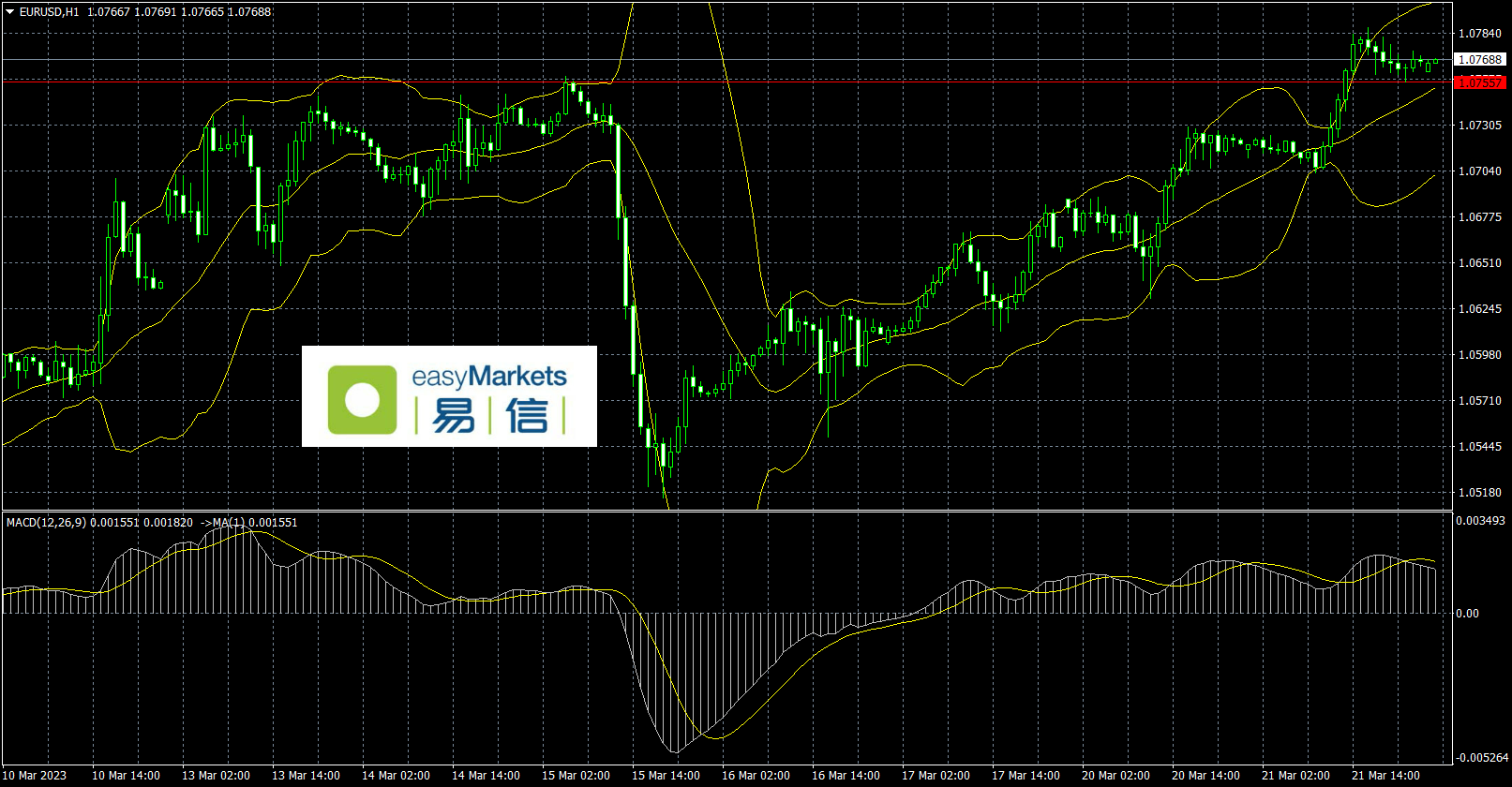Click time axis label 15 Mar 14:00

point(666,776)
